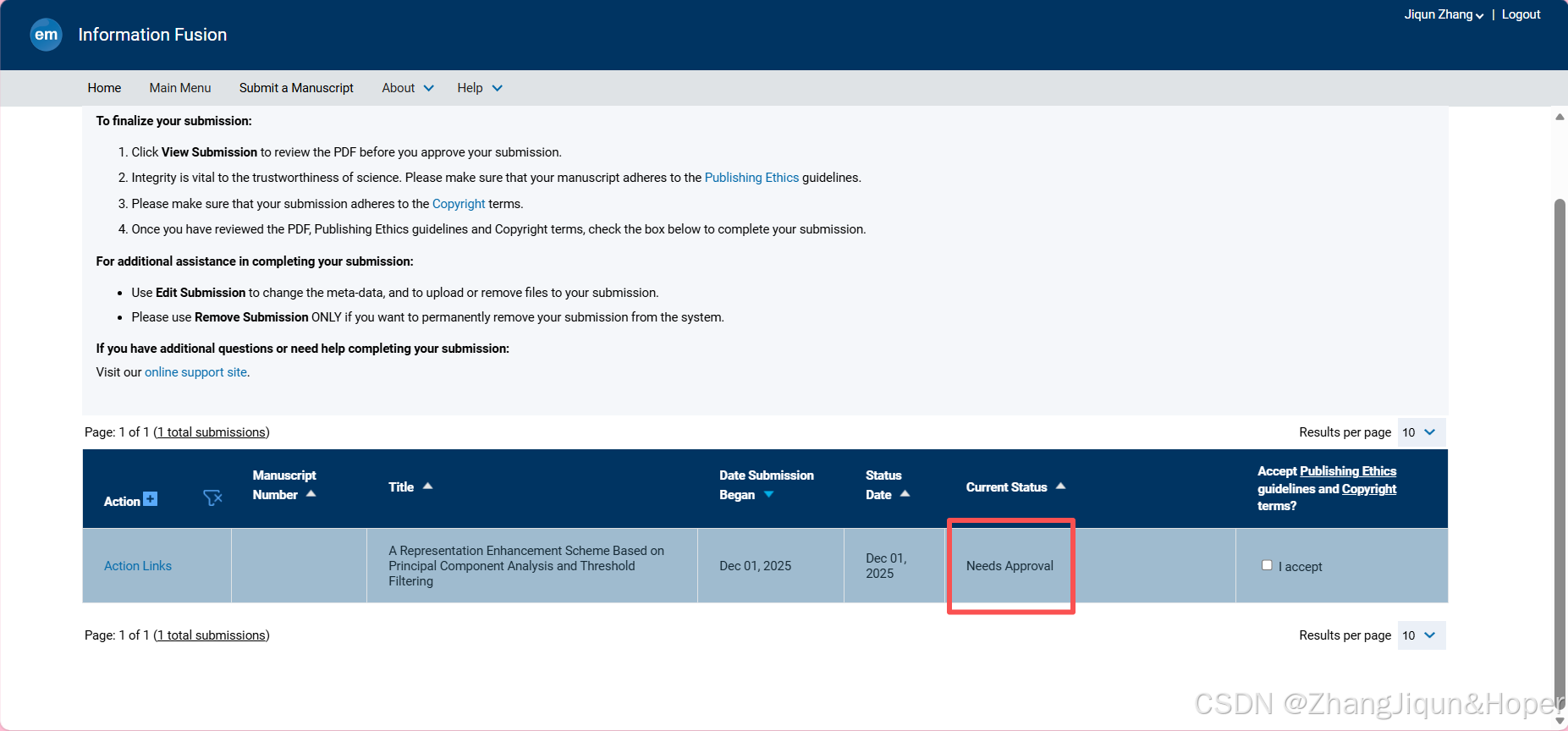Image resolution: width=1568 pixels, height=731 pixels.
Task: Select the manuscript title cell text
Action: tap(526, 566)
